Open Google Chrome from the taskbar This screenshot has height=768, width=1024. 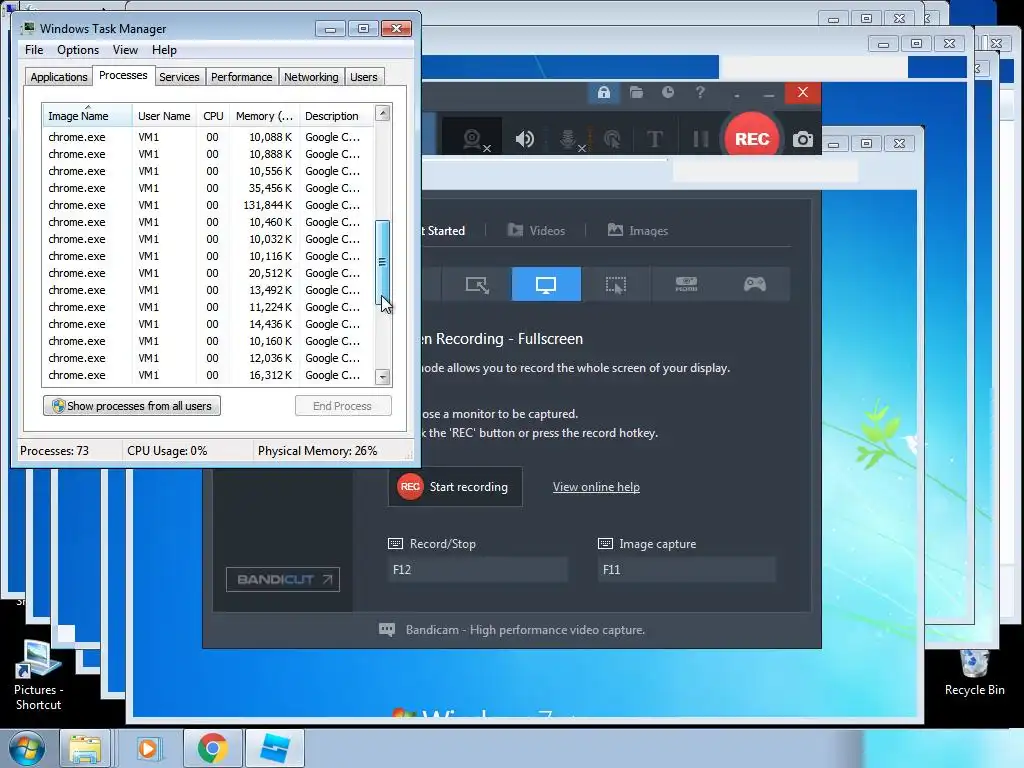tap(212, 748)
